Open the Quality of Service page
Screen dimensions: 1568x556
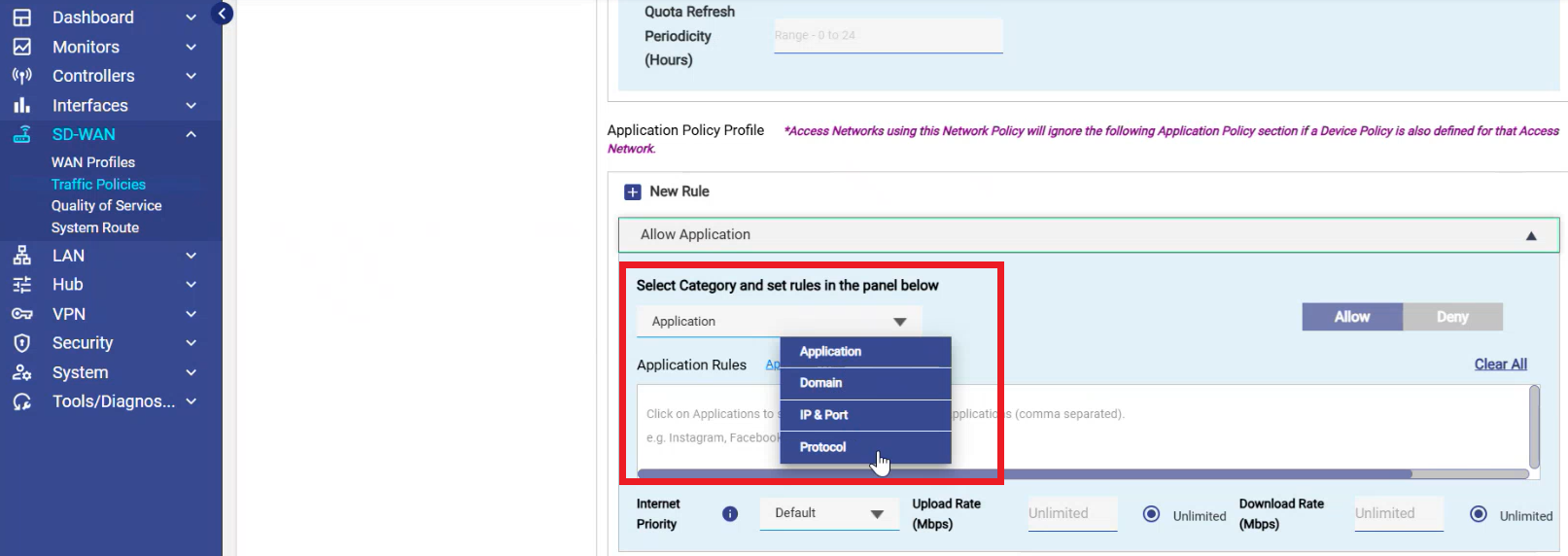tap(107, 206)
